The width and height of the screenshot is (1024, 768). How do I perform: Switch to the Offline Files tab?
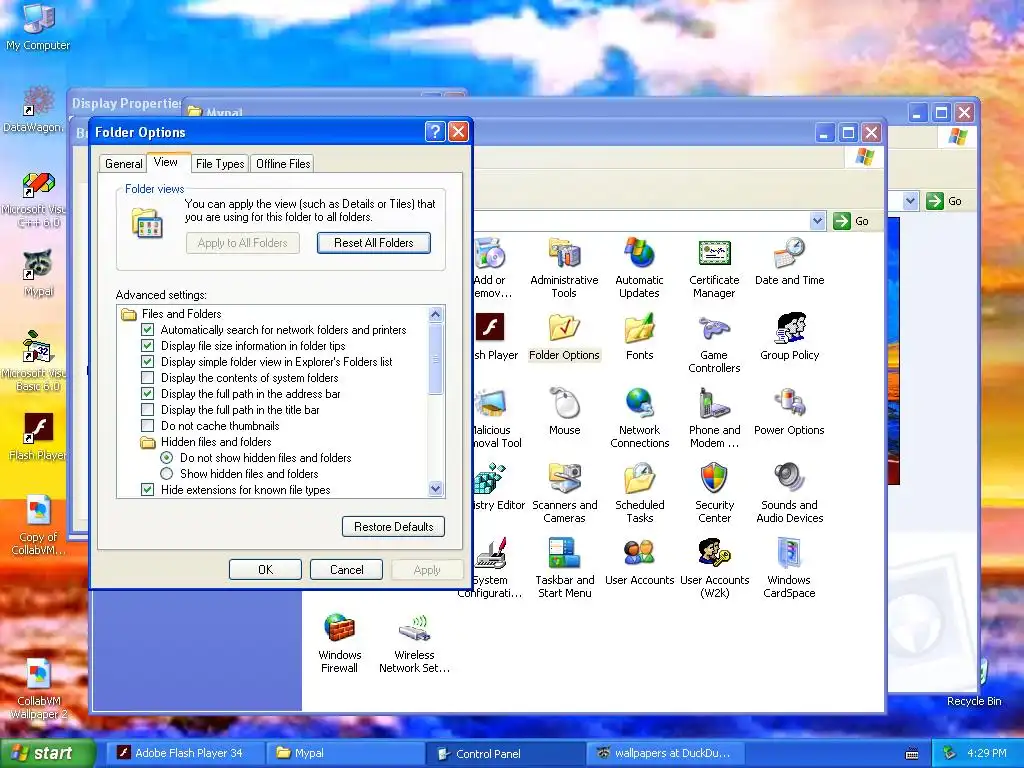coord(283,163)
